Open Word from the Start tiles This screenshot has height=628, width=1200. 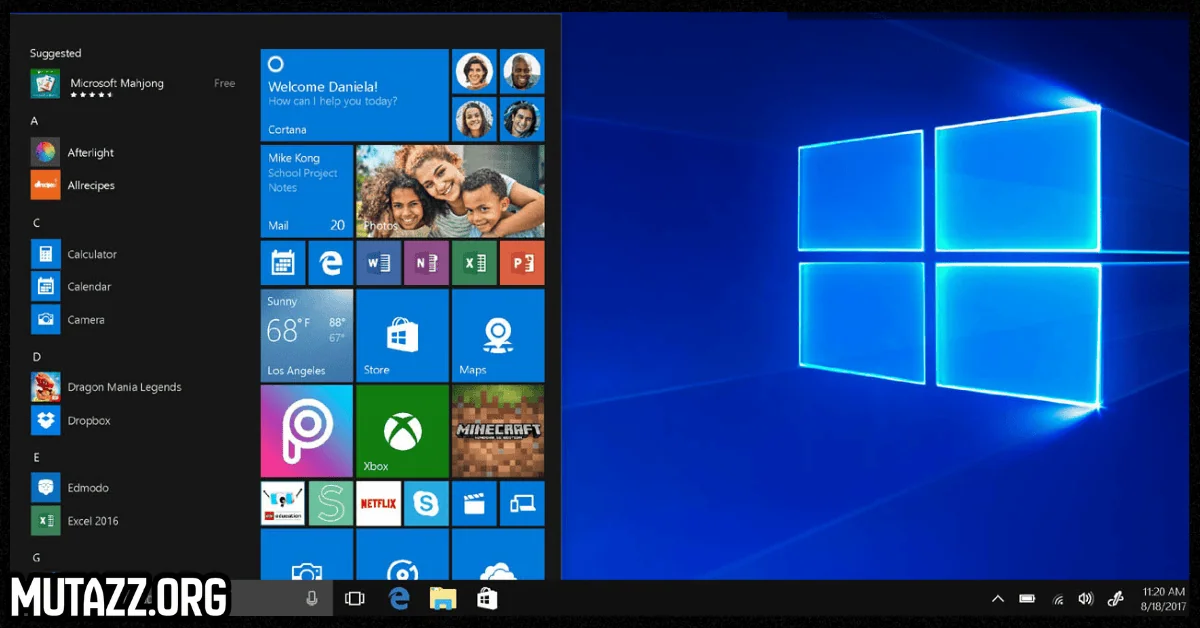coord(378,263)
